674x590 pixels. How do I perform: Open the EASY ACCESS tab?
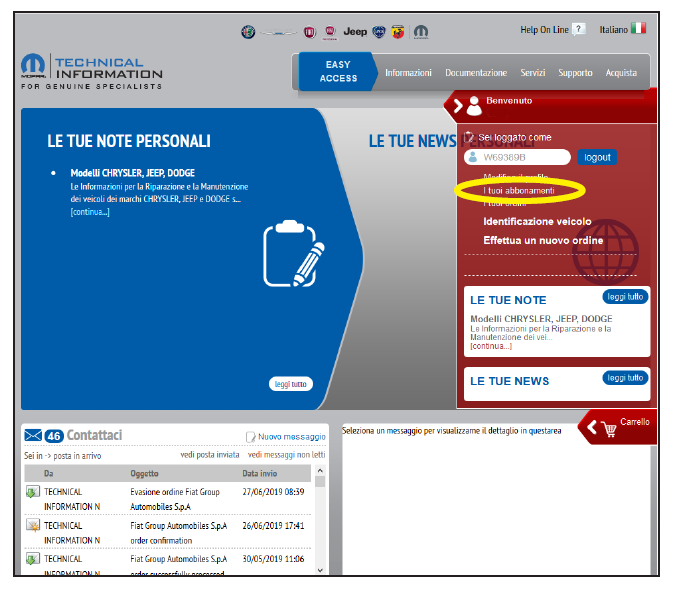click(338, 71)
